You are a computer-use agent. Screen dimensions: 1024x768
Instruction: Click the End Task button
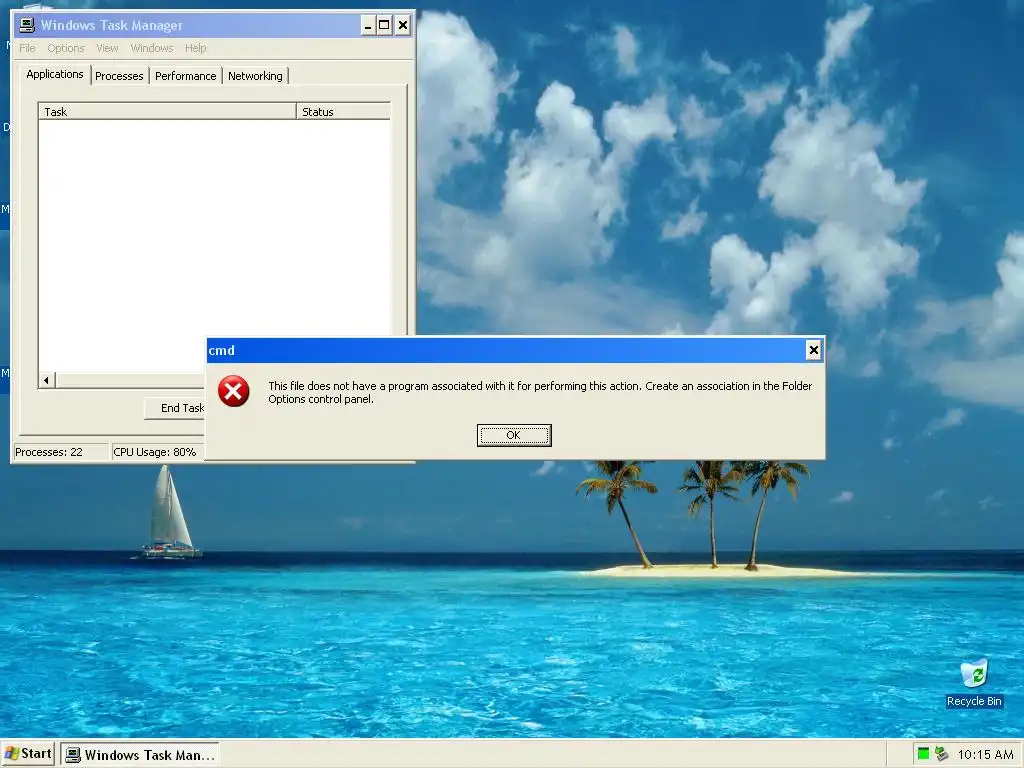(175, 408)
